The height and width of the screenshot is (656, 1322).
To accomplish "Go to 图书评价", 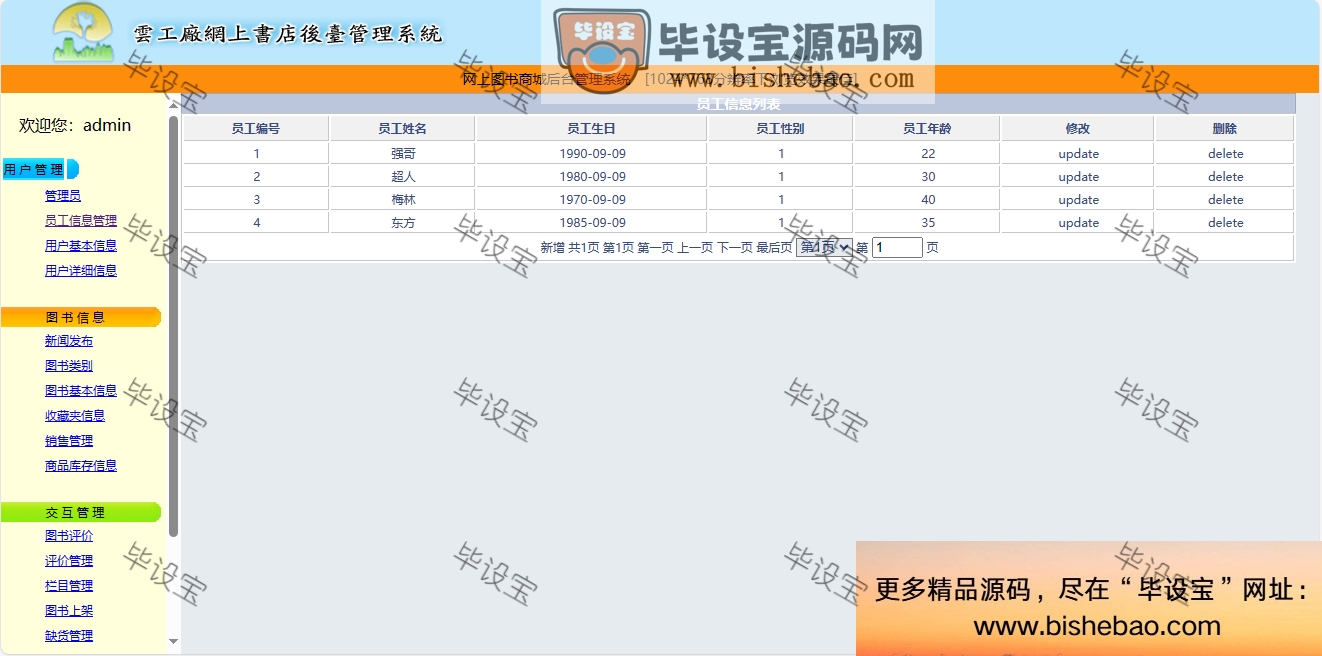I will point(69,536).
